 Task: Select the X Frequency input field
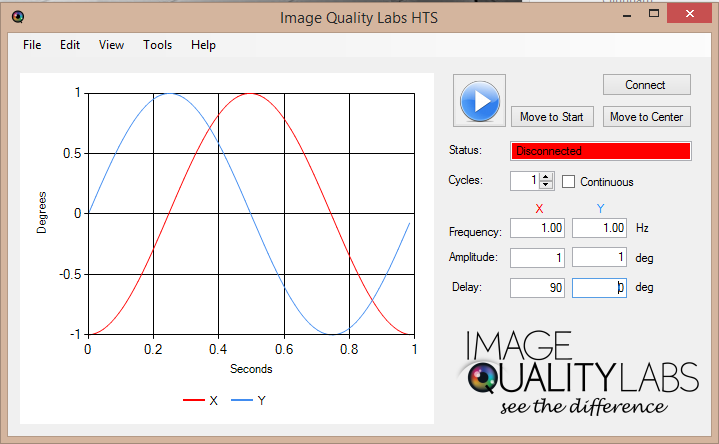click(x=538, y=228)
